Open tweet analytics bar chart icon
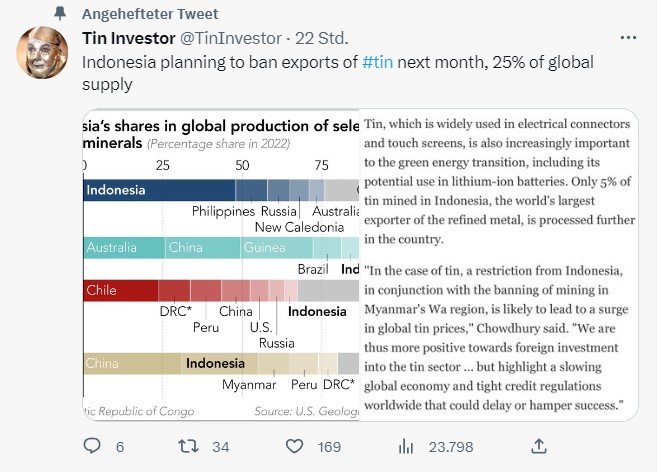 (407, 446)
